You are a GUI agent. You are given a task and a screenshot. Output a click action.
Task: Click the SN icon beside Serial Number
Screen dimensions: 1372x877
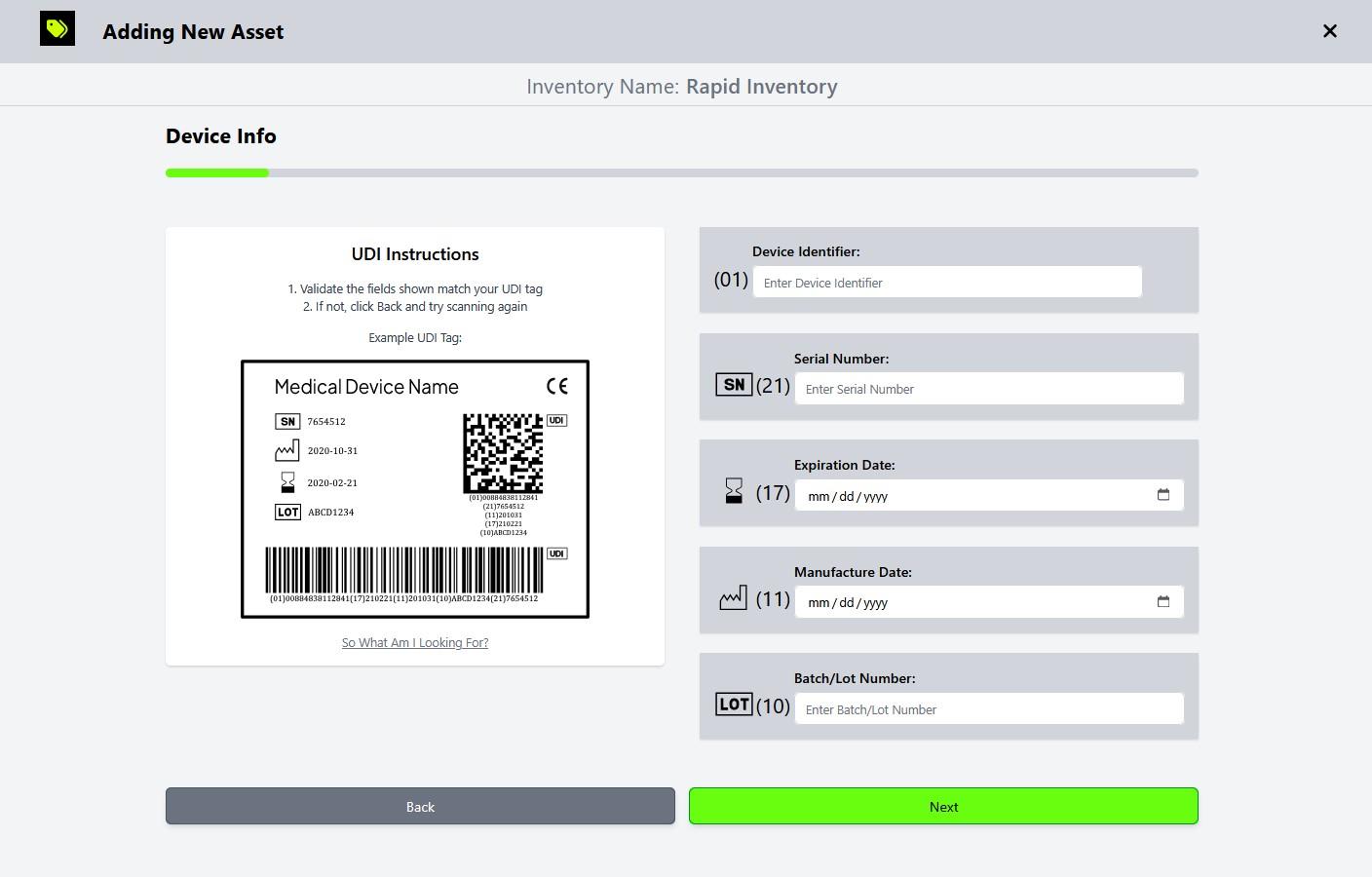[x=734, y=384]
